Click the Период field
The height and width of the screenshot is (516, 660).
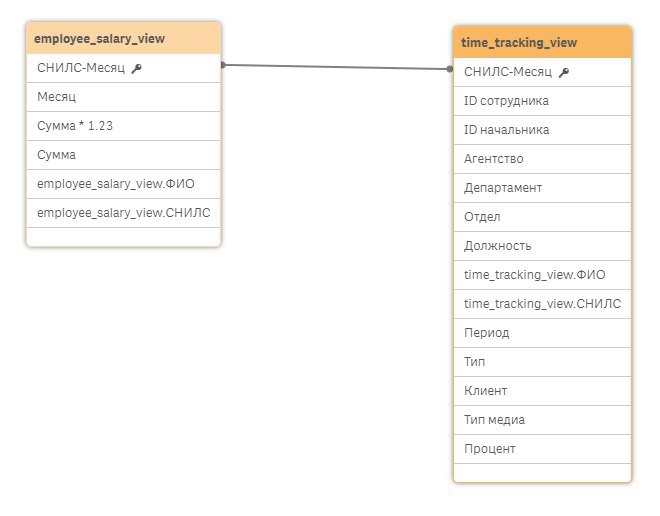[543, 333]
